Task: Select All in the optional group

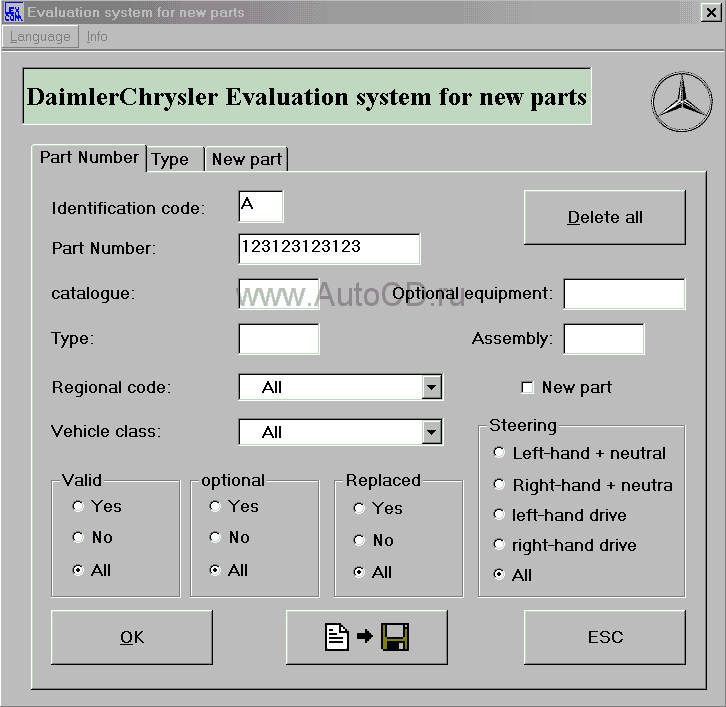Action: [215, 570]
